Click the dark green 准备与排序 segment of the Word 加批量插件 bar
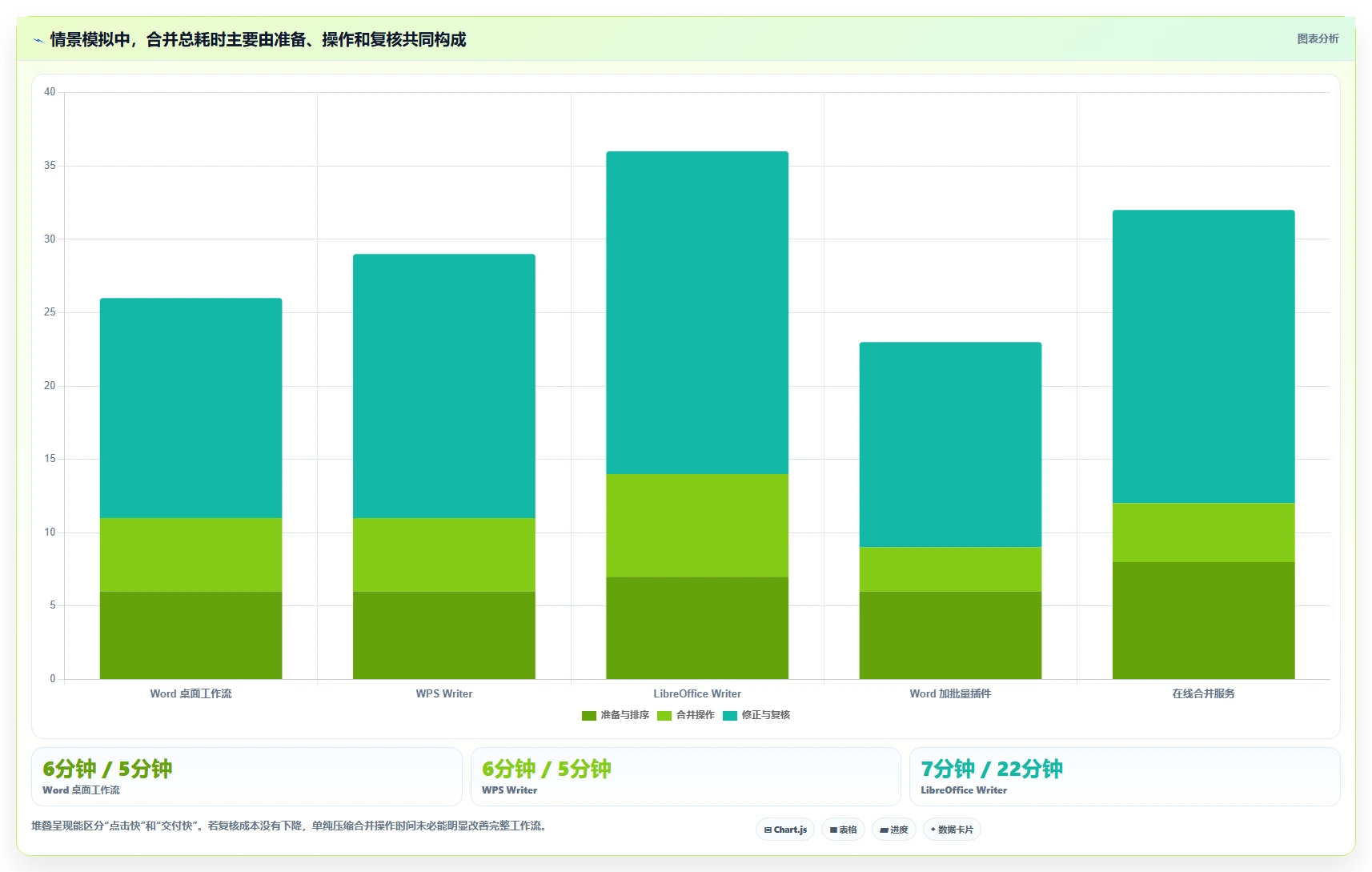 [950, 635]
